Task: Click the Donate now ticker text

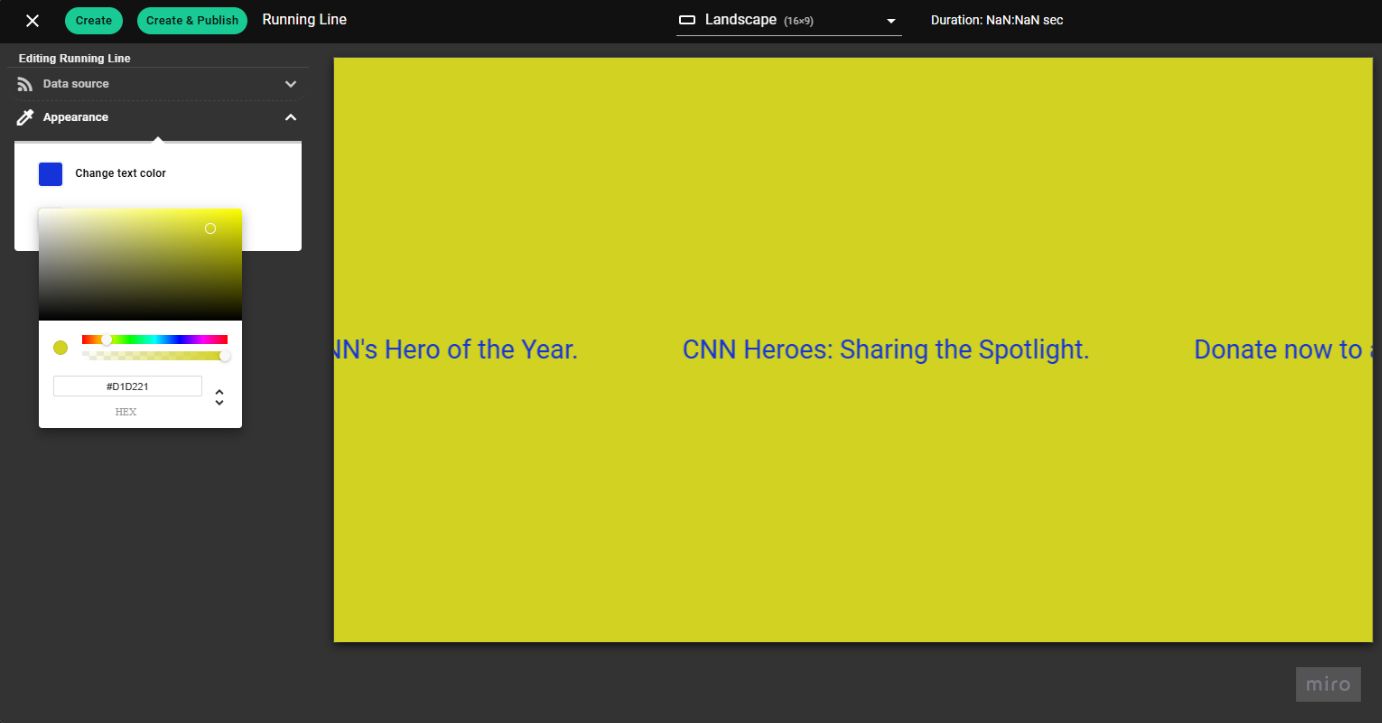Action: pos(1283,350)
